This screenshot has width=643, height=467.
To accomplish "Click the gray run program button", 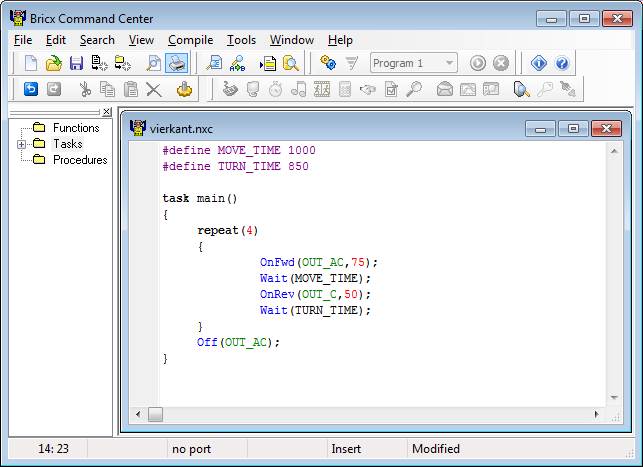I will 478,63.
